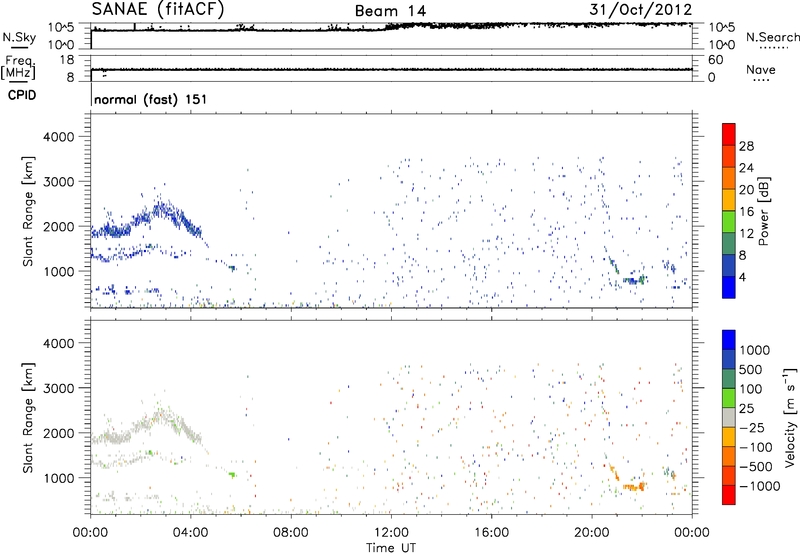Click blue top Velocity swatch above 1000
This screenshot has height=554, width=800.
point(729,340)
